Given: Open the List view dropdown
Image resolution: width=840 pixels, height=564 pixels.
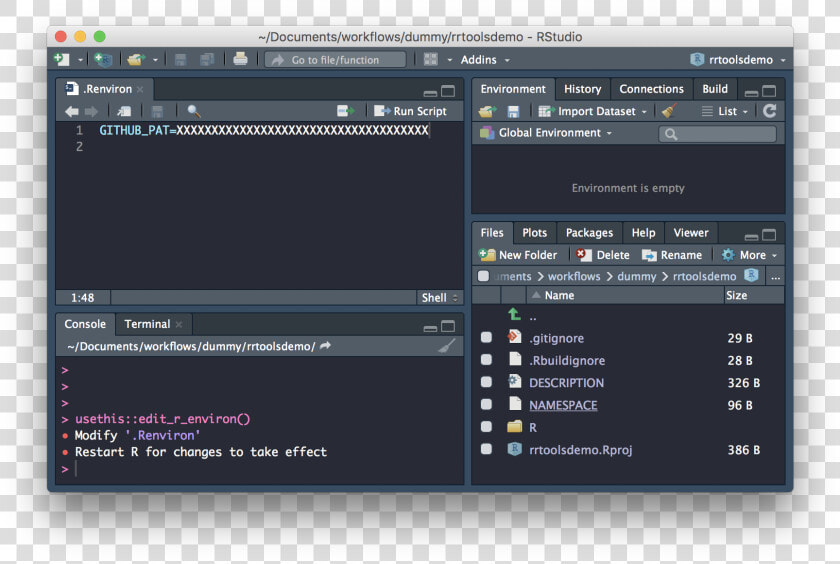Looking at the screenshot, I should (x=724, y=111).
